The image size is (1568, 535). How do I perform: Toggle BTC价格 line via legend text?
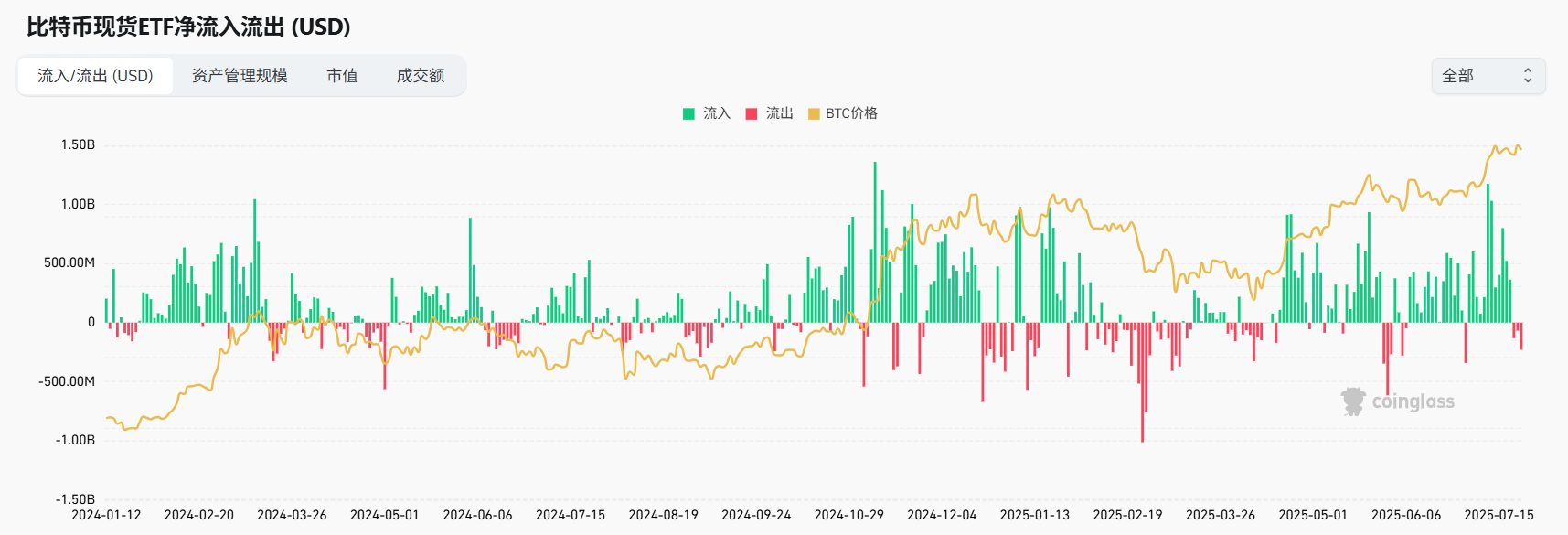click(851, 113)
